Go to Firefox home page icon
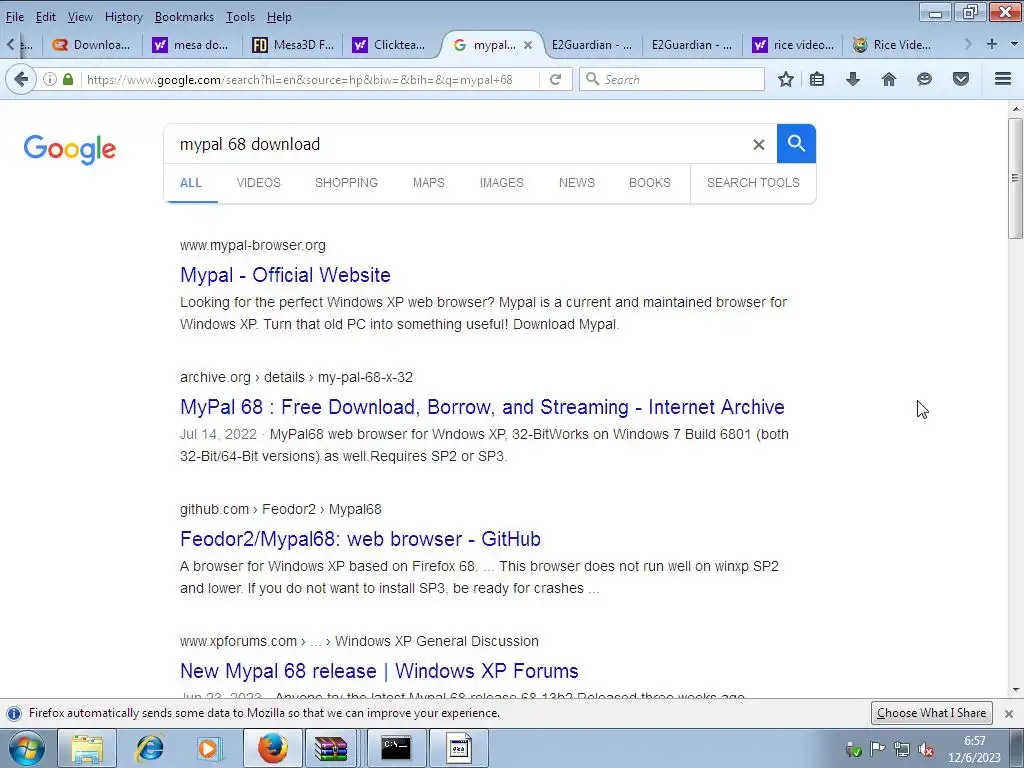Screen dimensions: 1024x768 click(x=889, y=80)
